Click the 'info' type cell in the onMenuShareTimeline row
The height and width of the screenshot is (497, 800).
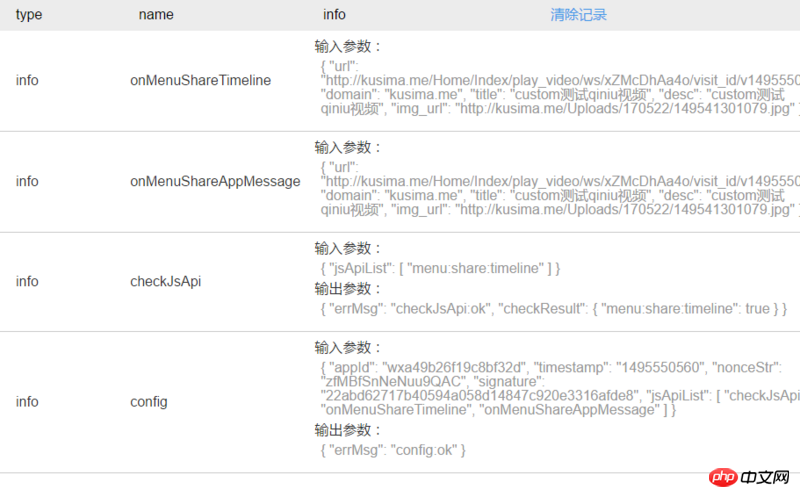pos(27,81)
